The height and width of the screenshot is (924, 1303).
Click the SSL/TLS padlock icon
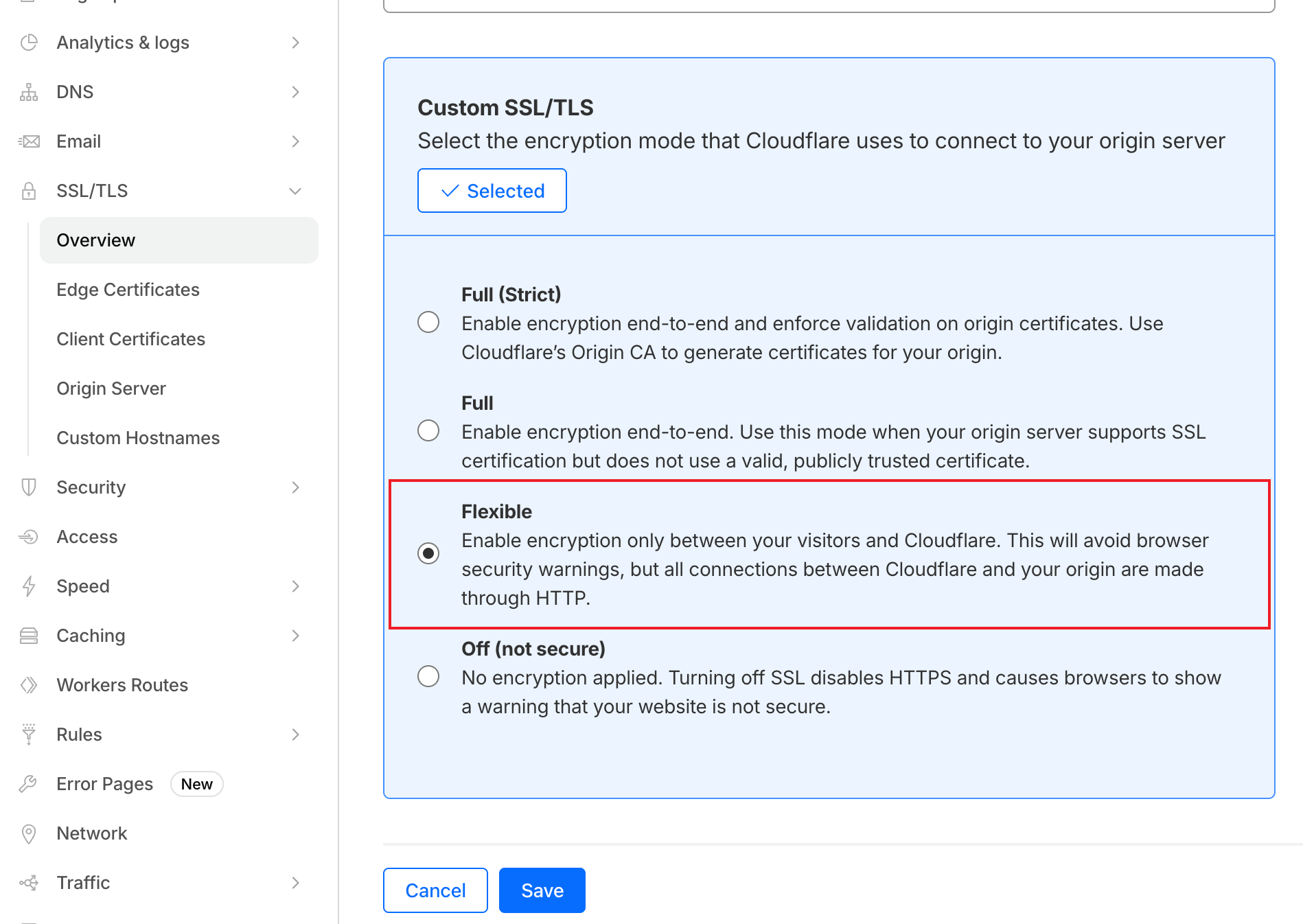[x=29, y=191]
